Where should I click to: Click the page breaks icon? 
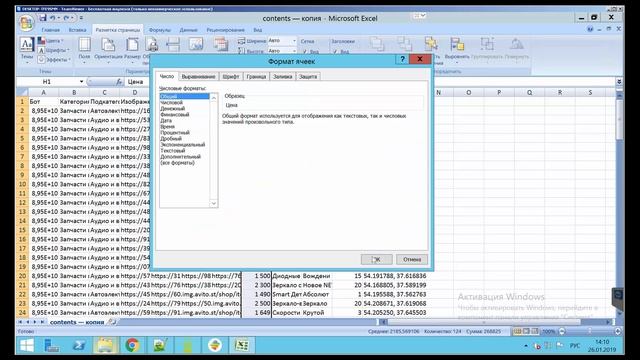click(x=173, y=45)
